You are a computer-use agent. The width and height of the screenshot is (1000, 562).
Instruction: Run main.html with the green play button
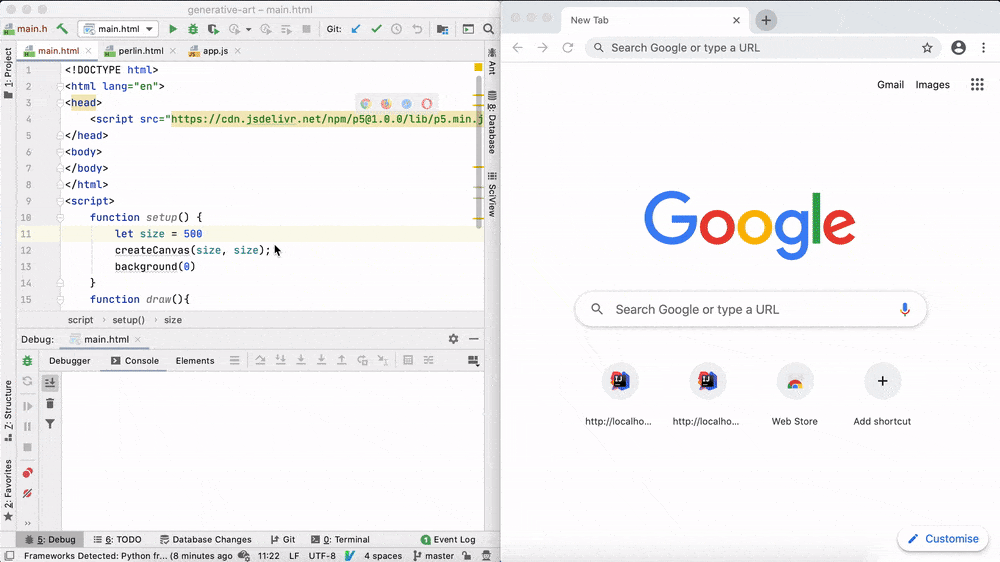(x=172, y=29)
